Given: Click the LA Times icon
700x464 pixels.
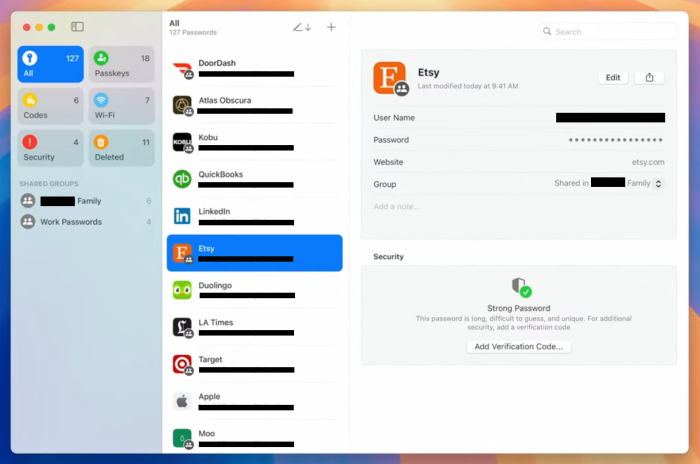Looking at the screenshot, I should [182, 327].
